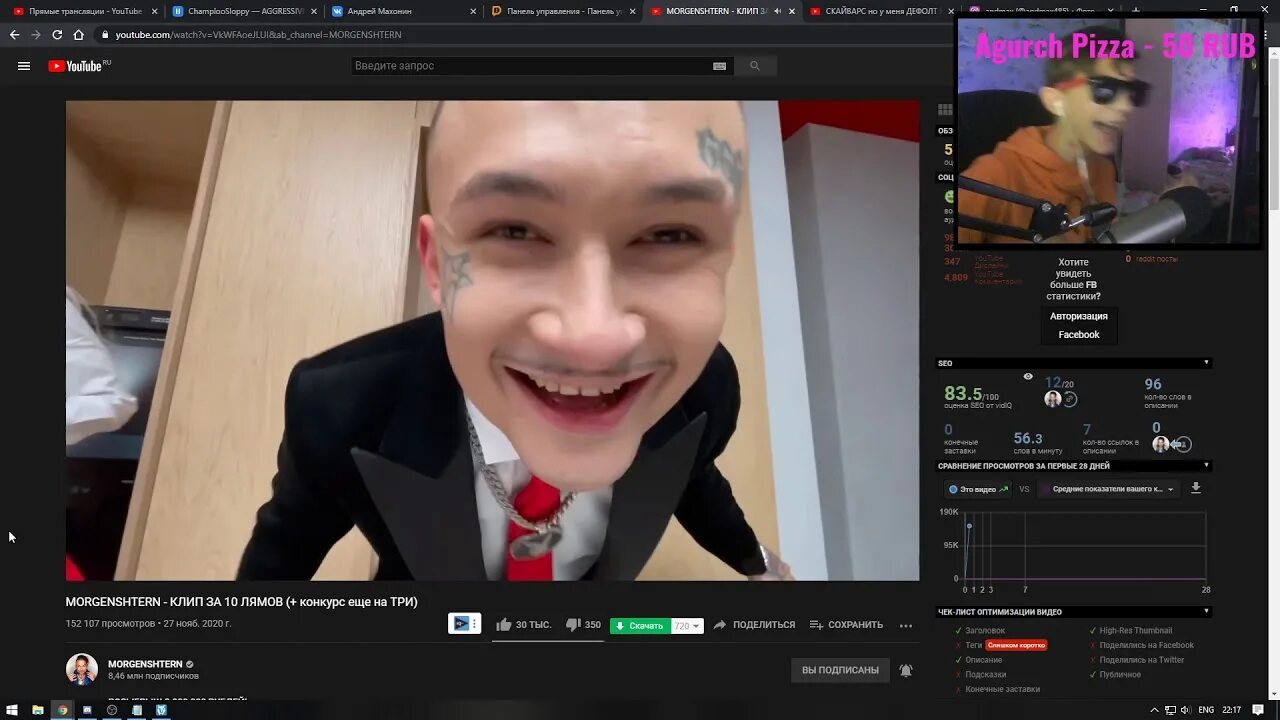
Task: Click the 83.5 SEO score
Action: pos(963,393)
